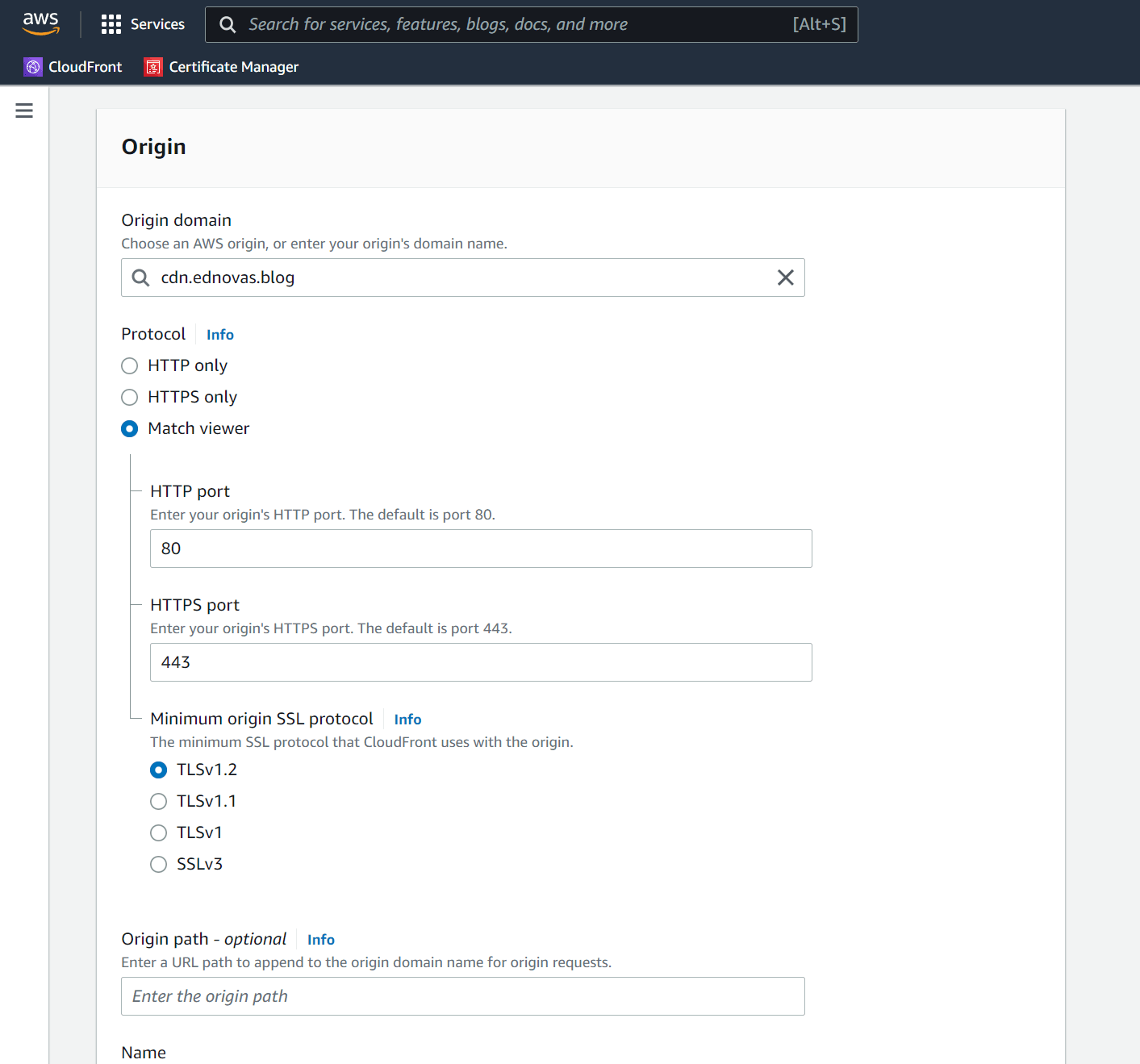The image size is (1140, 1064).
Task: Select the HTTP only protocol option
Action: coord(129,365)
